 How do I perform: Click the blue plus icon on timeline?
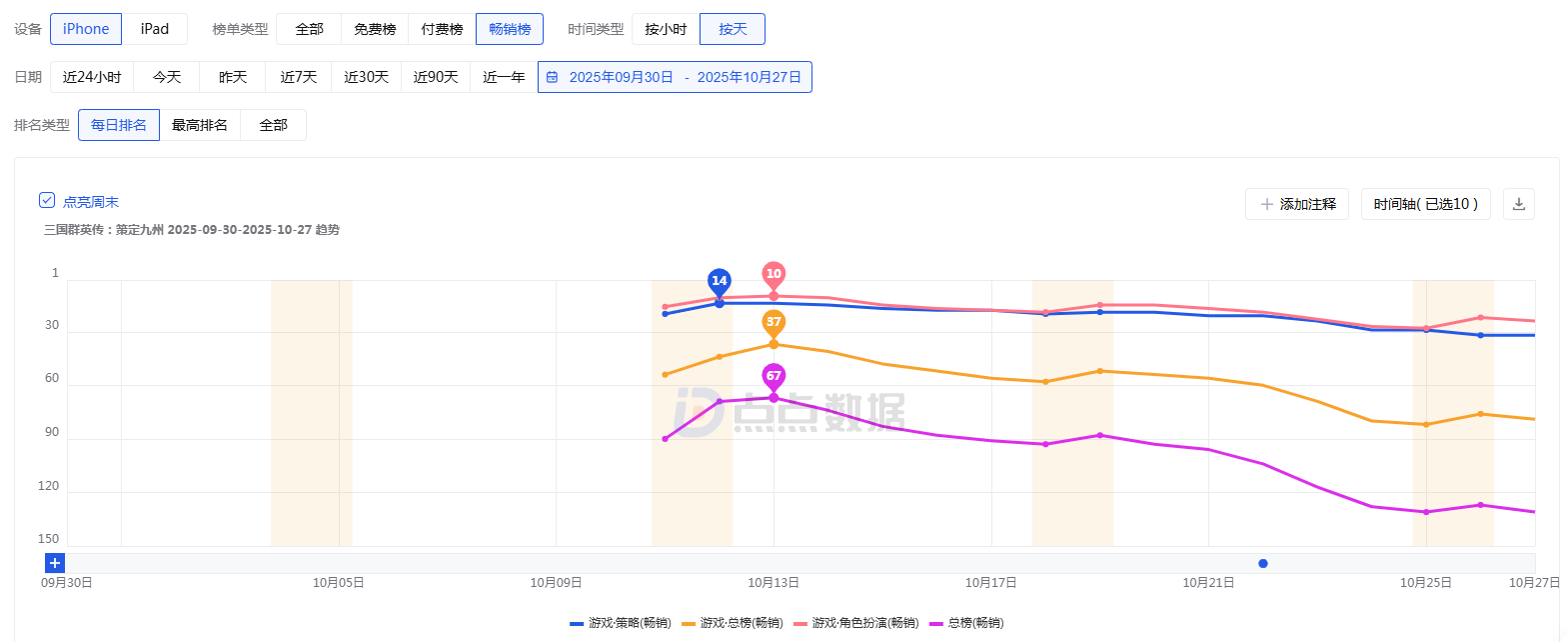click(x=55, y=563)
